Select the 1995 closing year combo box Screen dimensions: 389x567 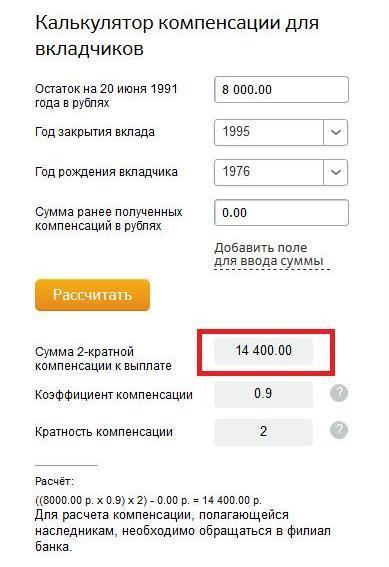click(x=281, y=132)
